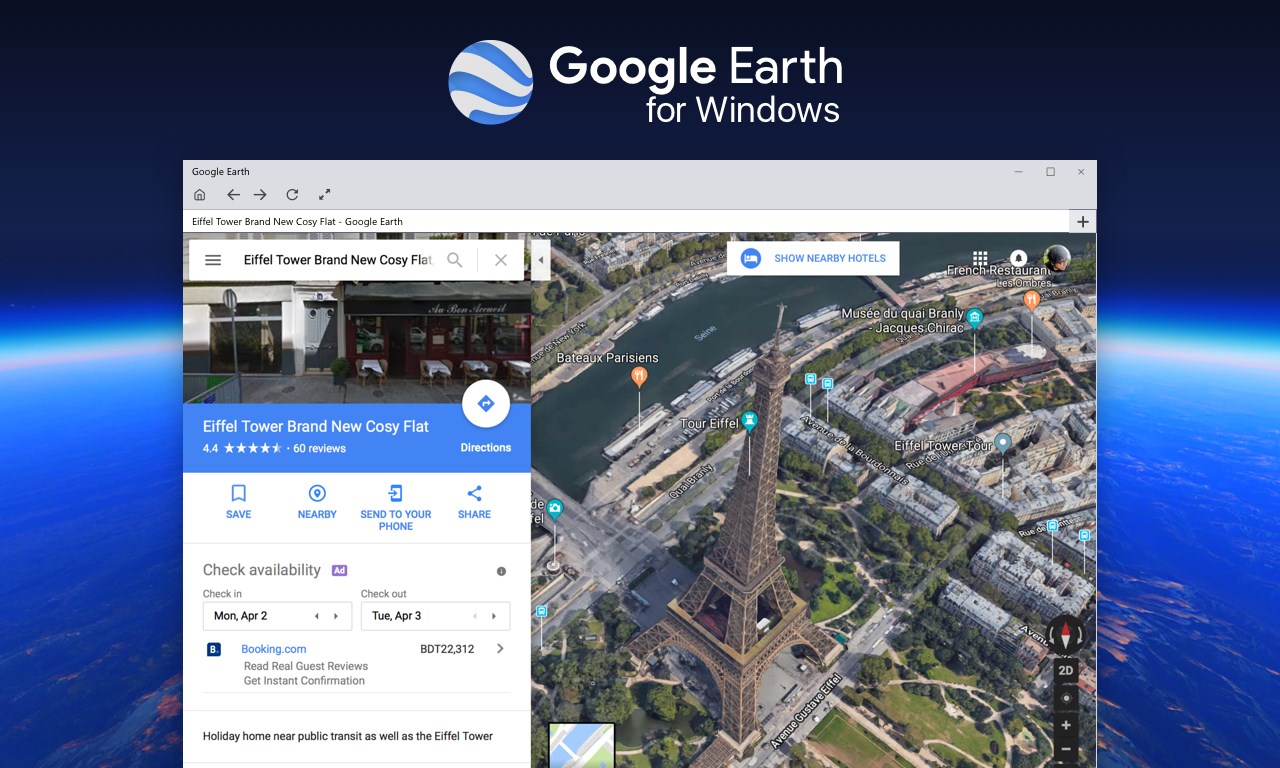Collapse the side panel with the arrow tab
Image resolution: width=1280 pixels, height=768 pixels.
point(540,260)
